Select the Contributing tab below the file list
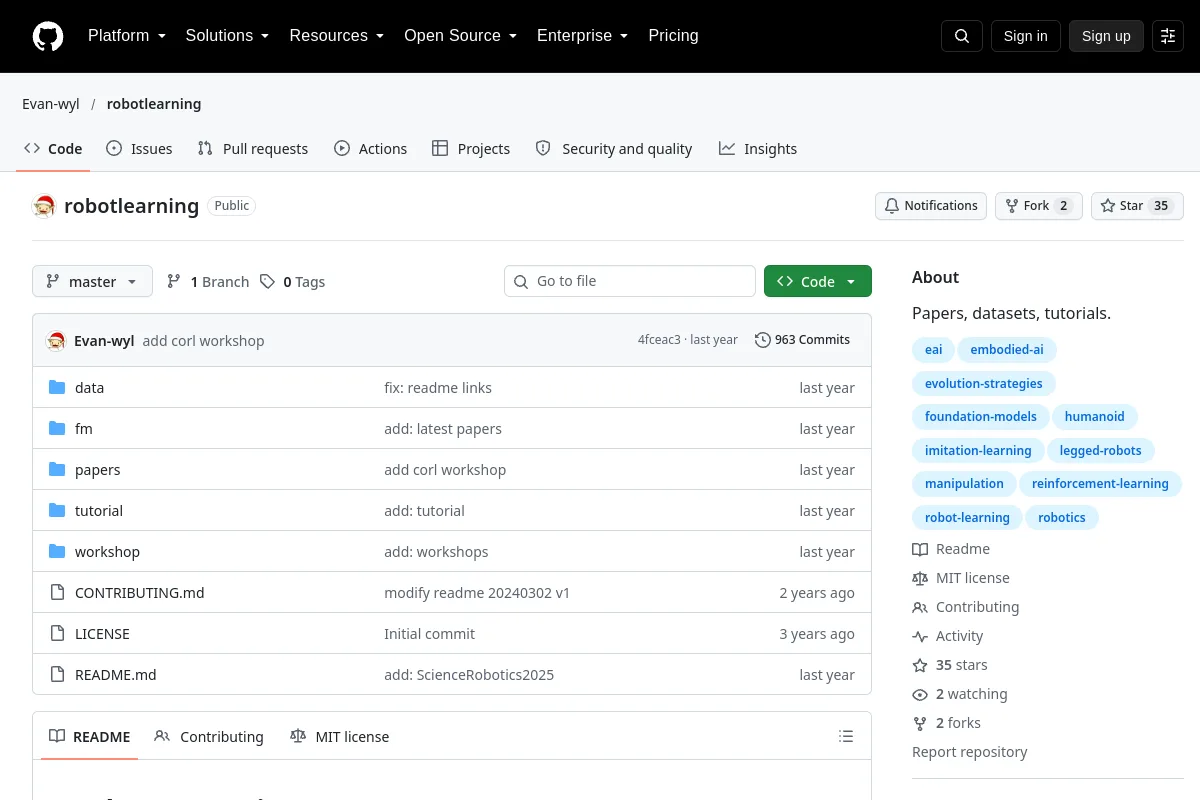This screenshot has width=1200, height=800. click(209, 737)
